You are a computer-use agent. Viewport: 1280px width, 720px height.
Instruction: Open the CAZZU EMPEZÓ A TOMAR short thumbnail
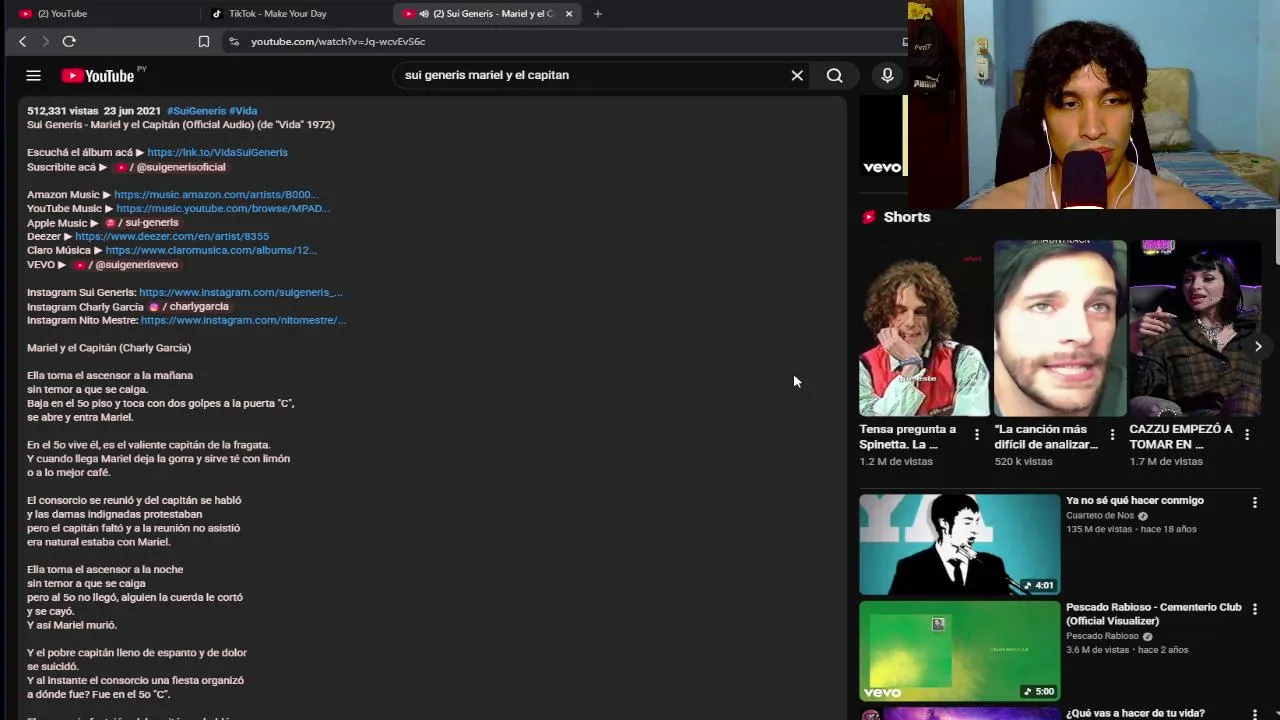tap(1195, 328)
